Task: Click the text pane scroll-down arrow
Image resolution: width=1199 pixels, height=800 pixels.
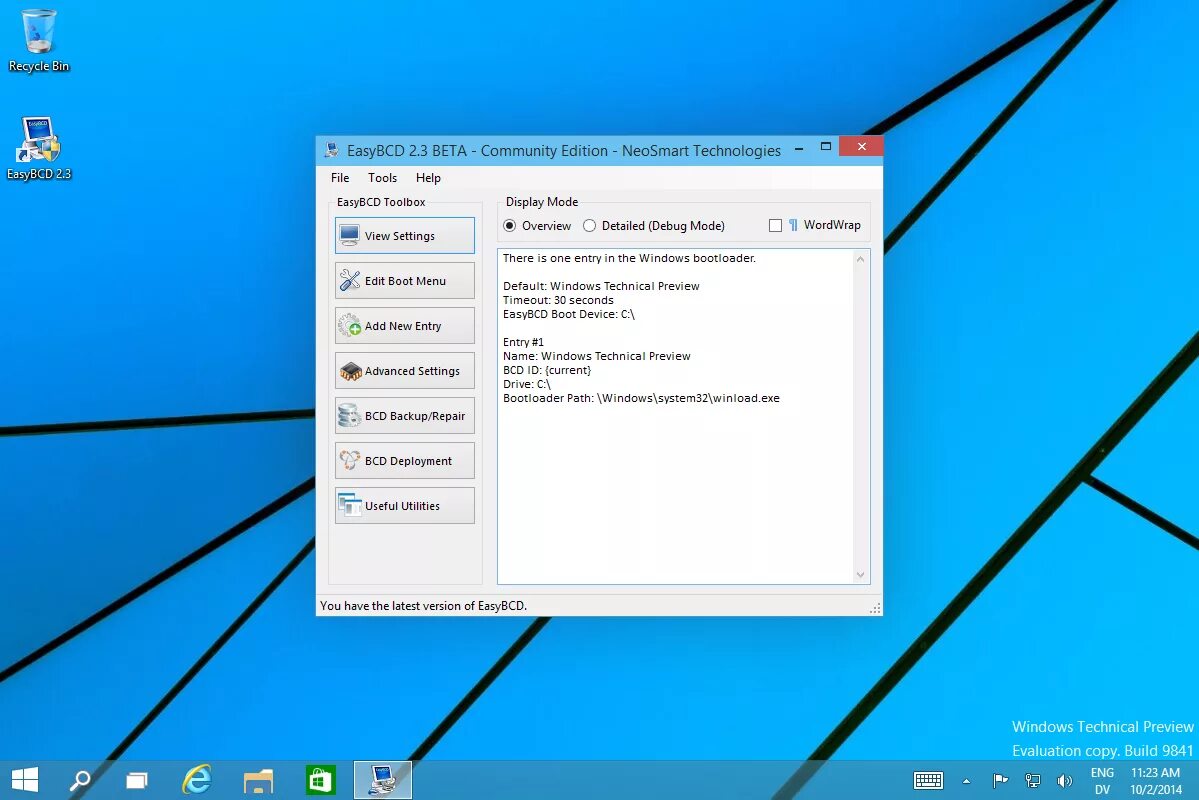Action: [860, 574]
